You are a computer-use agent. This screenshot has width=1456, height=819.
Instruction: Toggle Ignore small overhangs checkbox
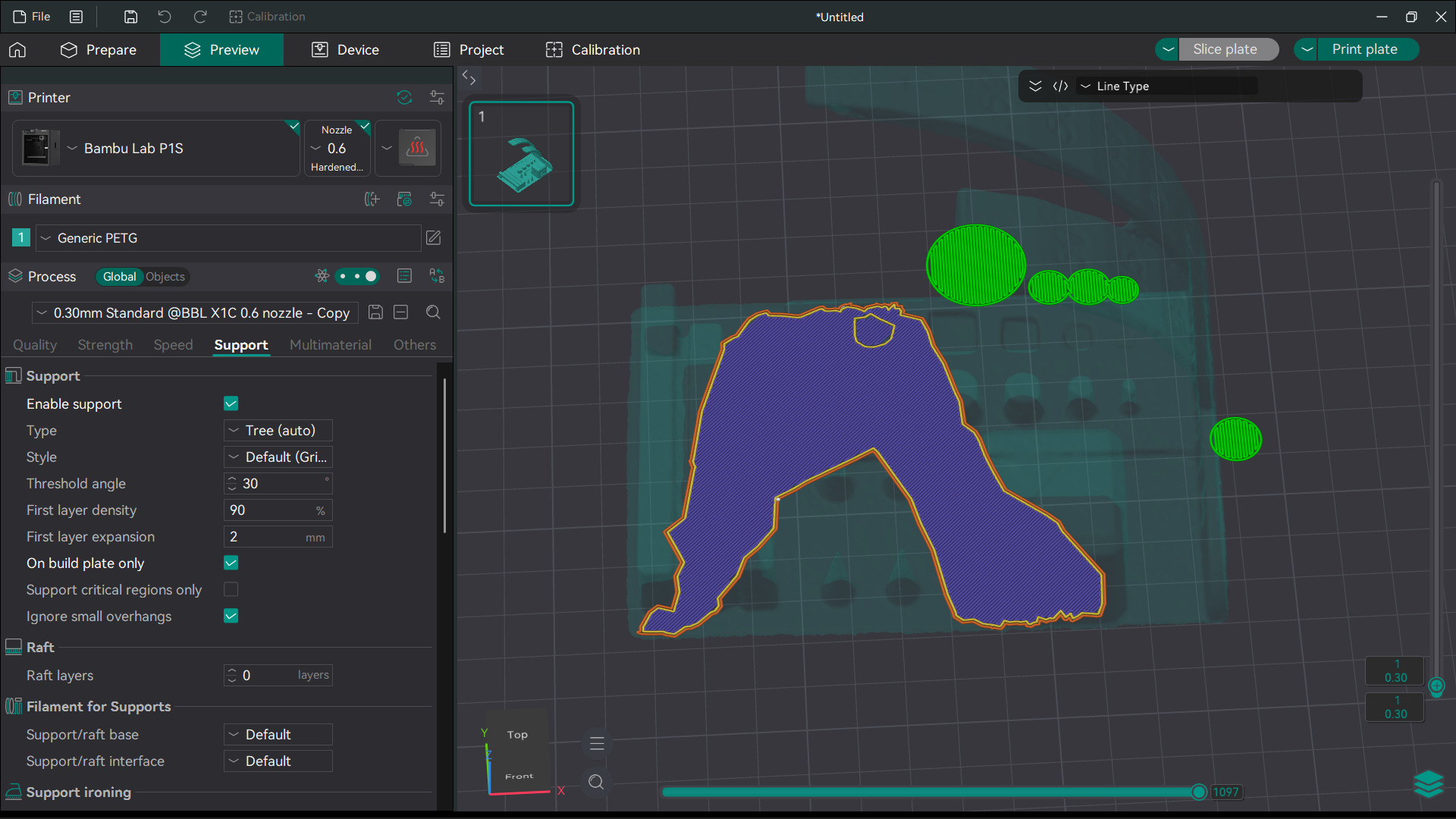click(231, 616)
